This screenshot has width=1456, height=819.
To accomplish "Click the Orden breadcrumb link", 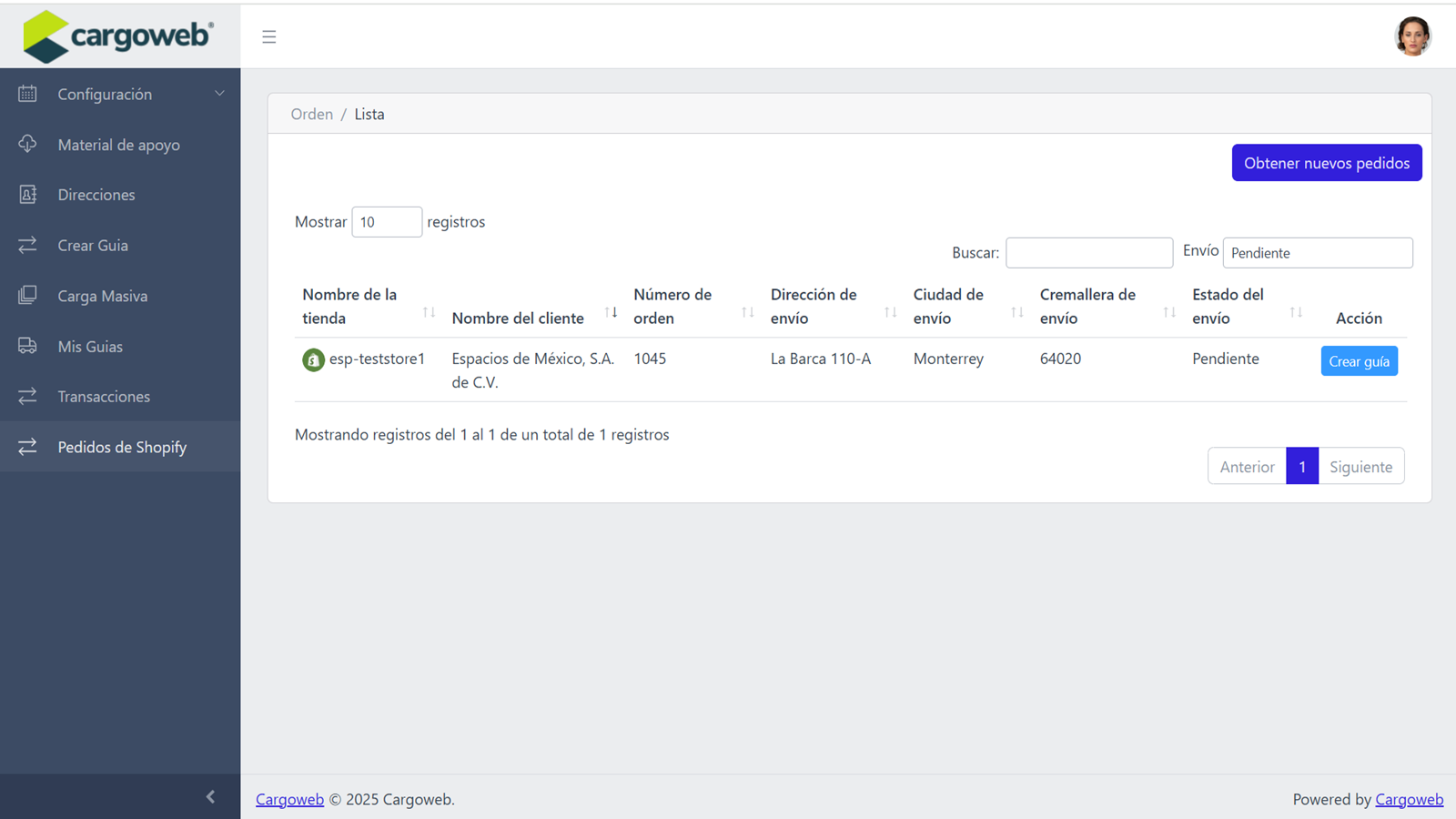I will [312, 114].
